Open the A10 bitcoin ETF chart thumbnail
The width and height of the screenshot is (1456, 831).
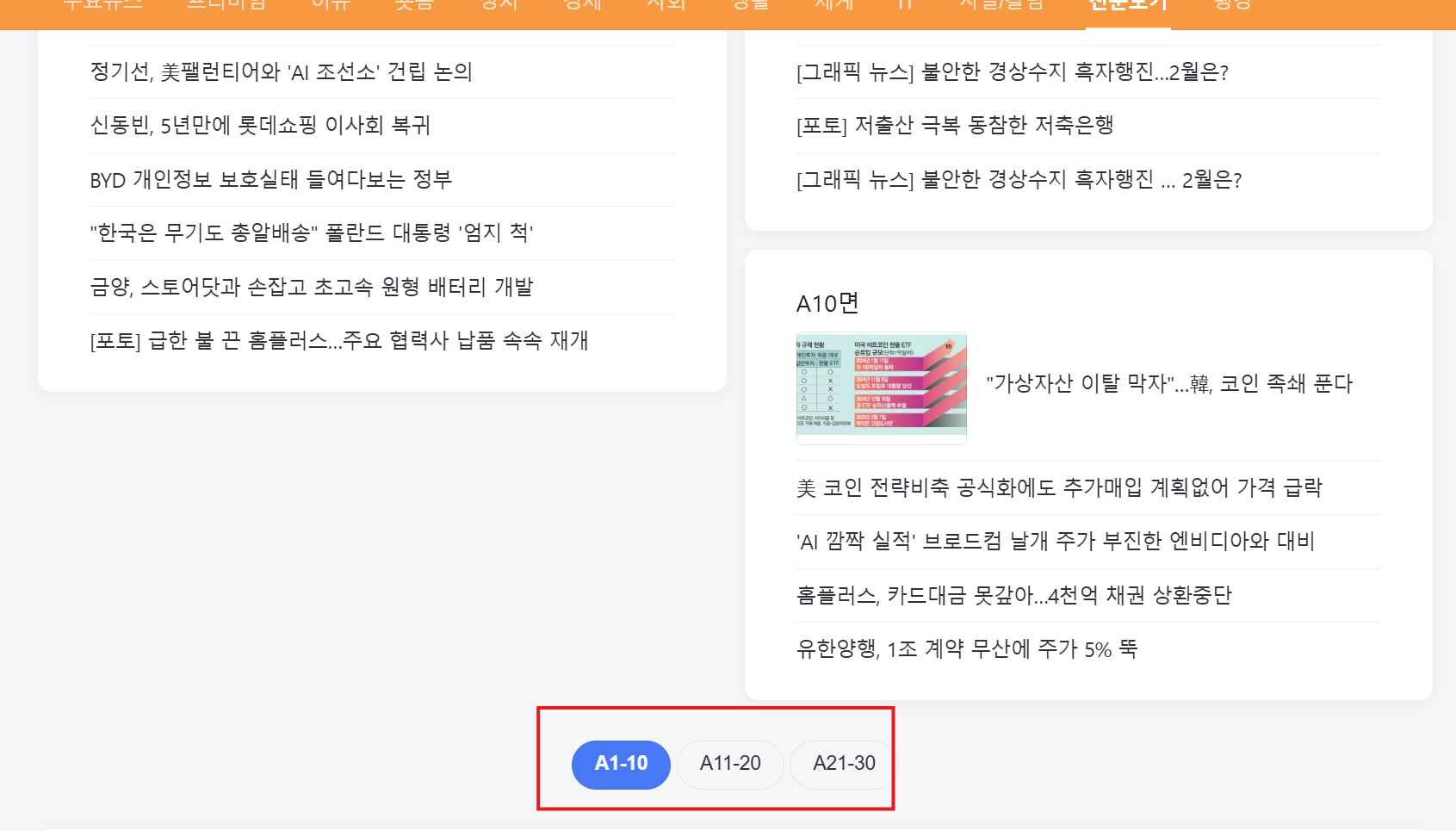[x=882, y=388]
